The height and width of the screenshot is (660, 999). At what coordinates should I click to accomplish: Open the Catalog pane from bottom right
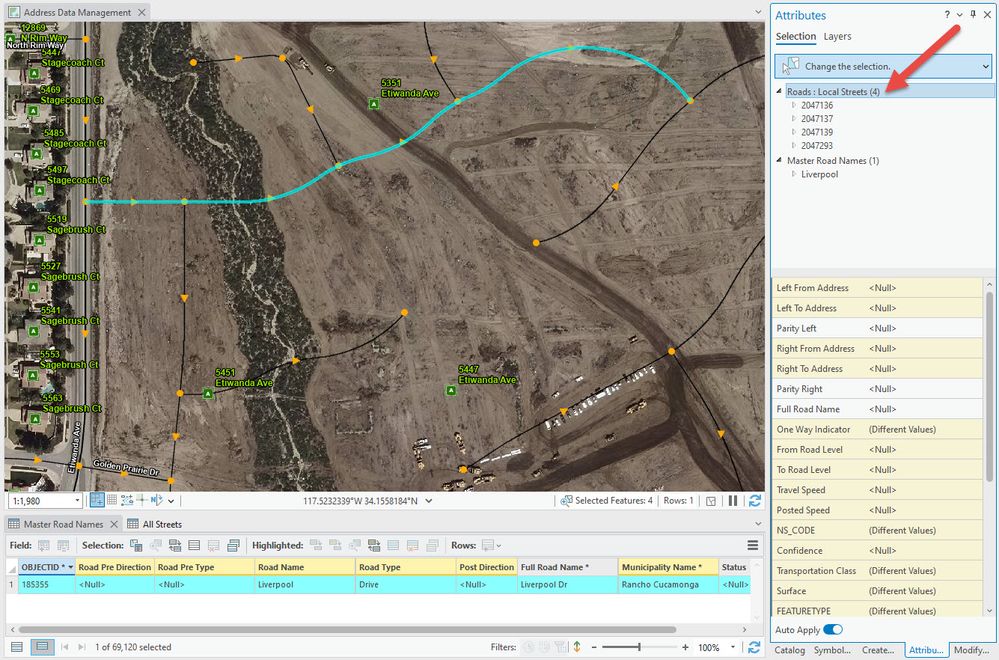point(789,650)
